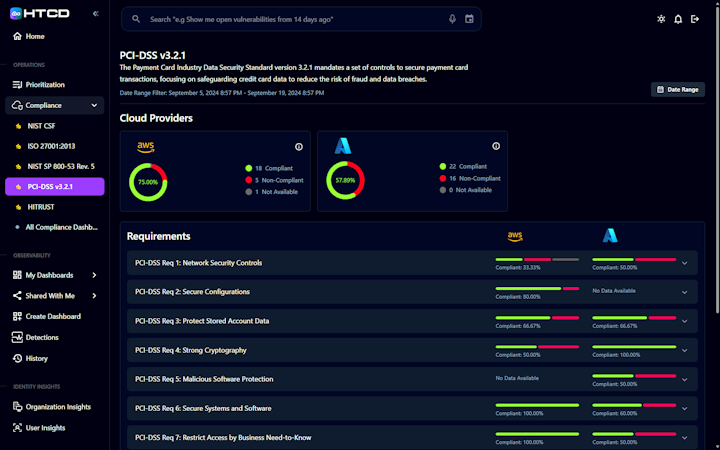
Task: Click the logout icon
Action: click(695, 19)
